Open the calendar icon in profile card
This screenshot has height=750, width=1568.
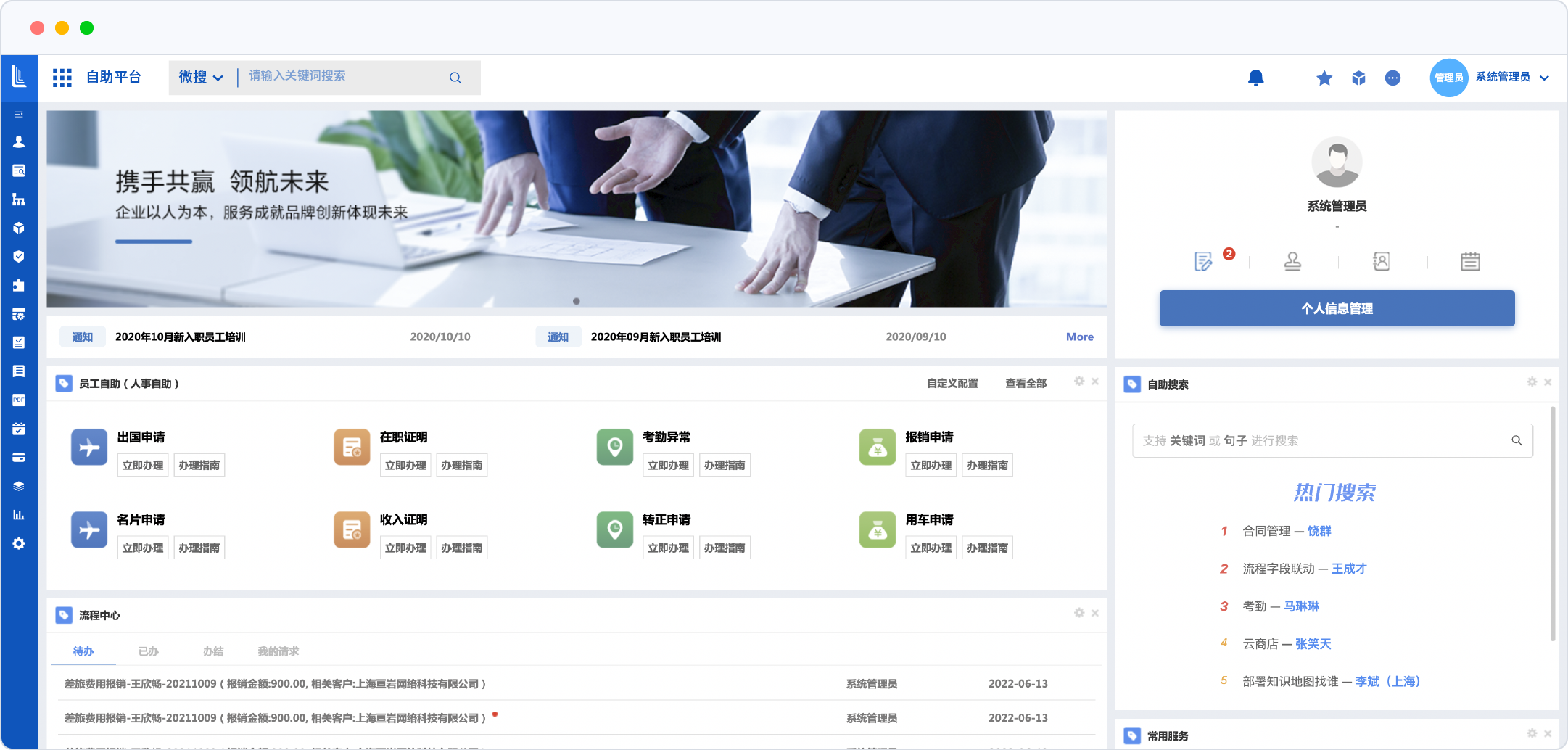(x=1469, y=261)
